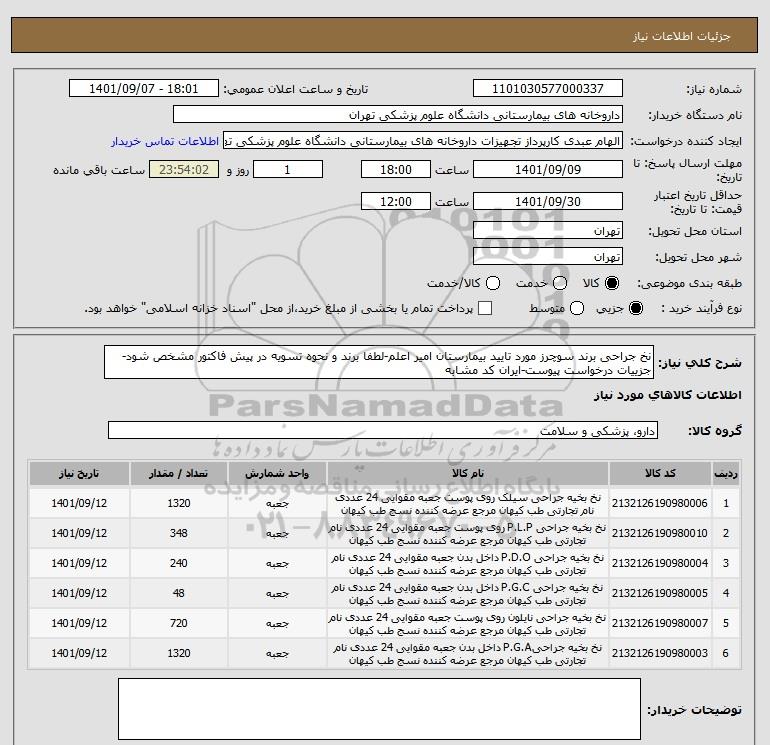Select the جزیی purchase type radio
The height and width of the screenshot is (745, 770).
tap(635, 308)
